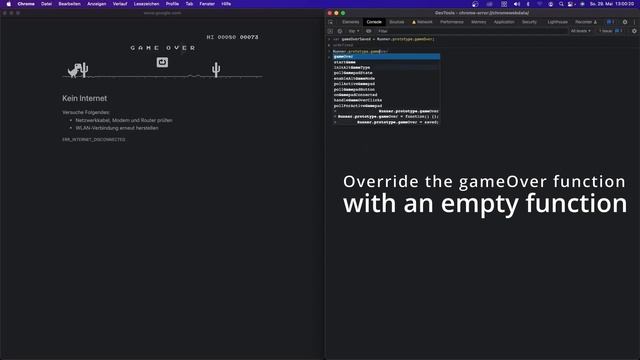Image resolution: width=640 pixels, height=360 pixels.
Task: Click the volume icon in menu bar
Action: click(517, 4)
